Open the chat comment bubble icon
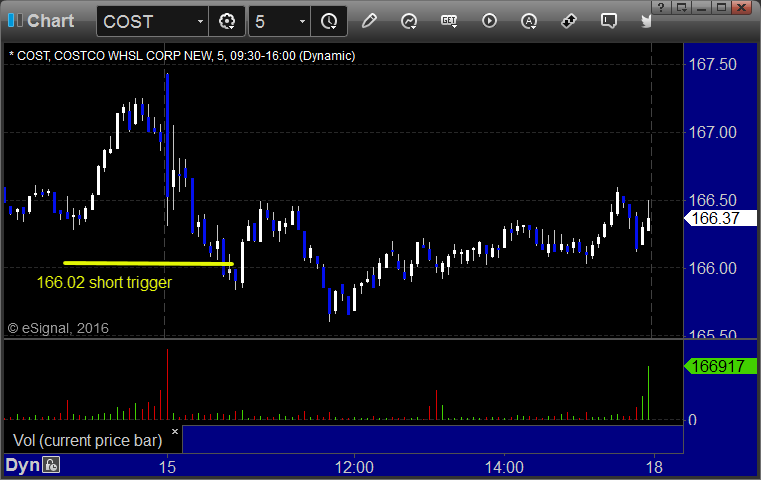The height and width of the screenshot is (480, 761). point(609,21)
